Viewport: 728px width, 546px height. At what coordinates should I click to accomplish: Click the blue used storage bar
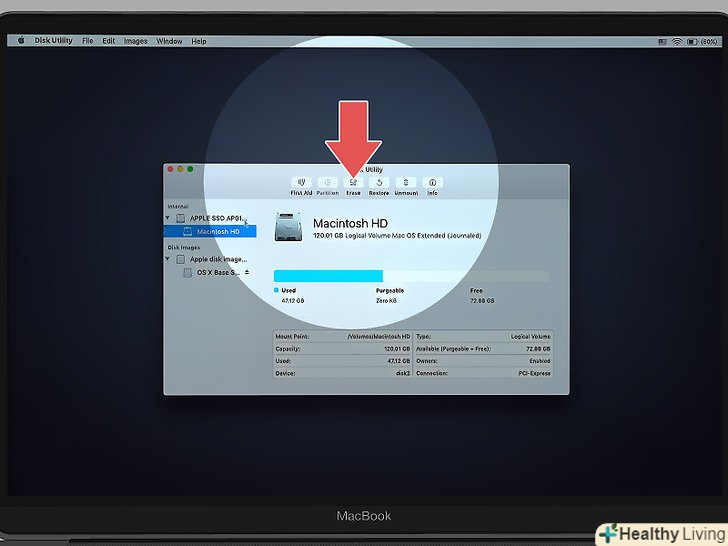[328, 276]
